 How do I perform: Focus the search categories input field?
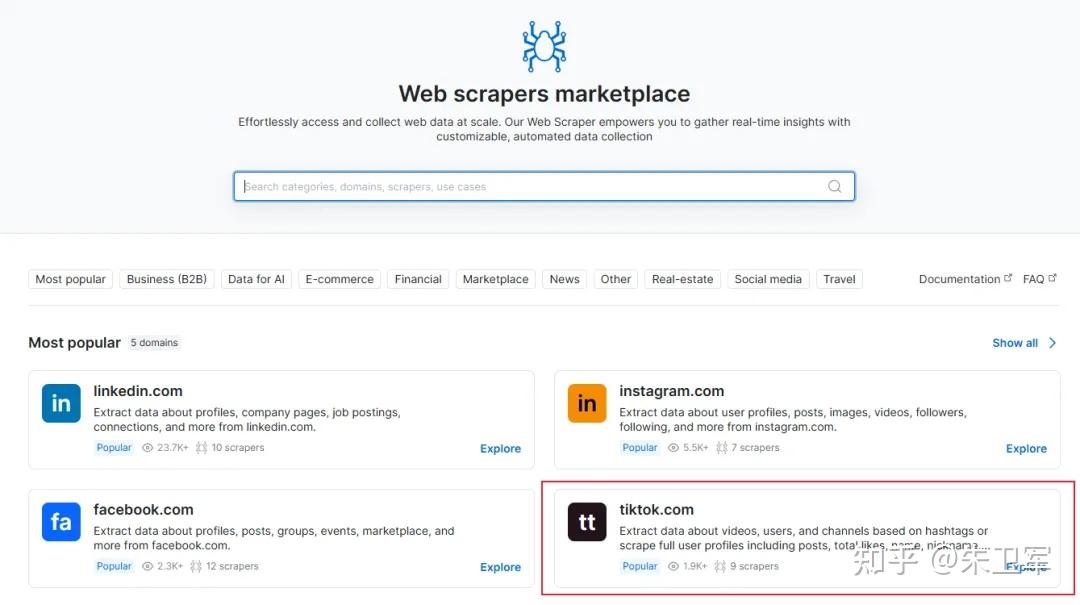(544, 186)
